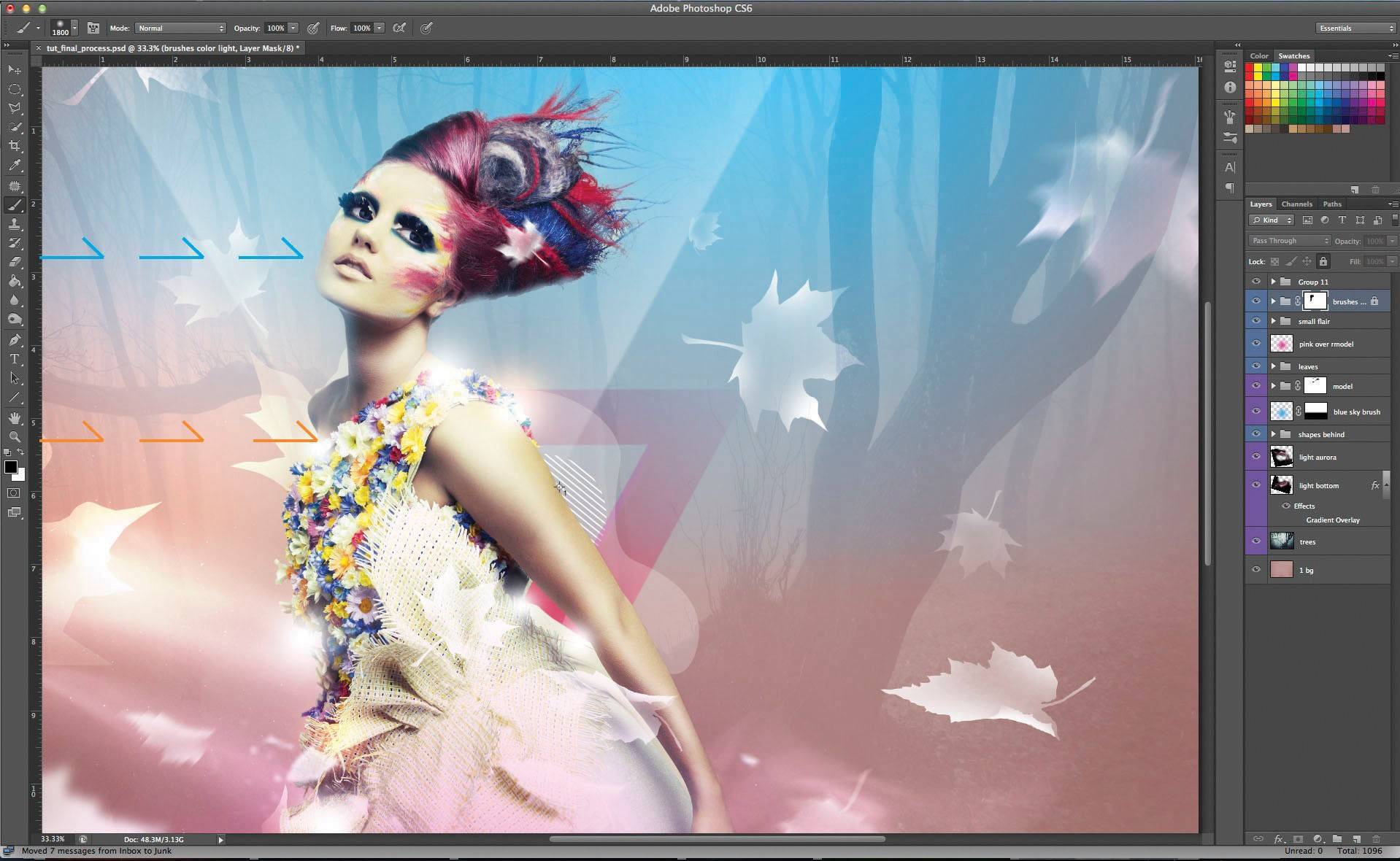Select the Sponge tool

coord(15,319)
